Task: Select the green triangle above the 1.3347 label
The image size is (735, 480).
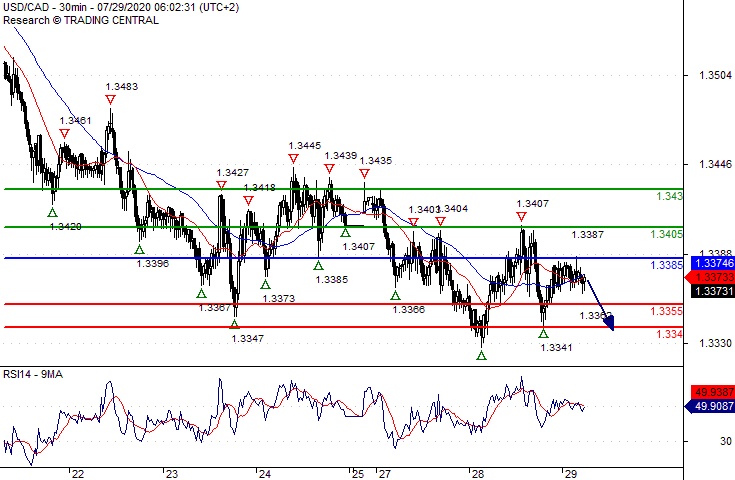Action: [x=234, y=324]
